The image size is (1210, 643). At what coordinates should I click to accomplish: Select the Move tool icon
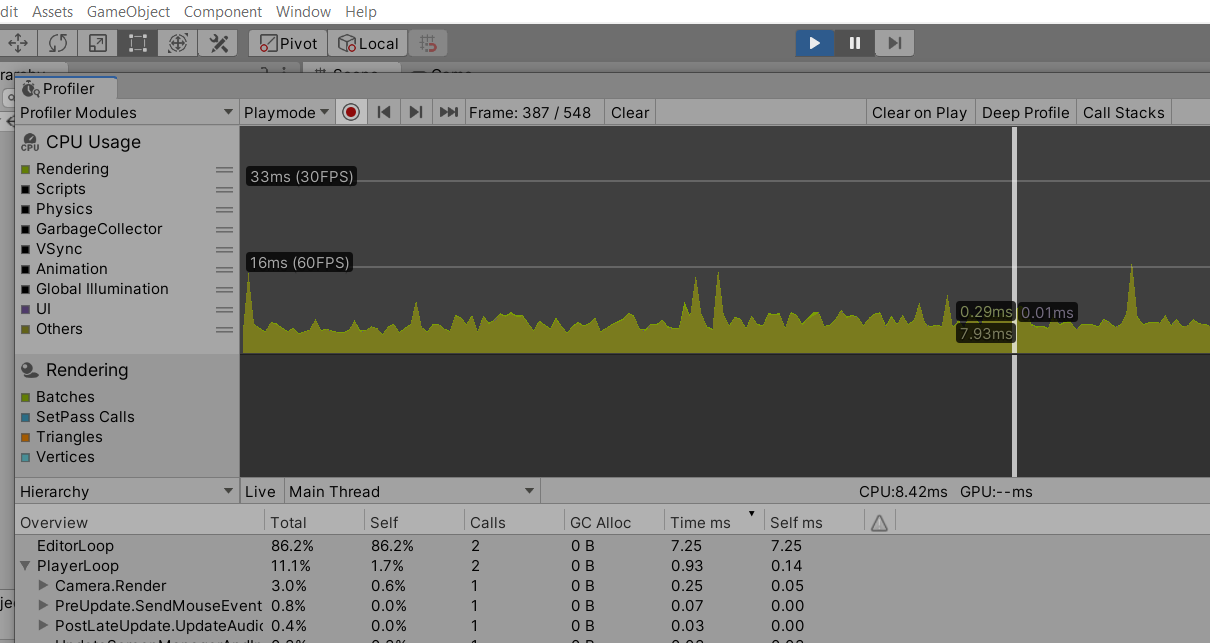[19, 43]
